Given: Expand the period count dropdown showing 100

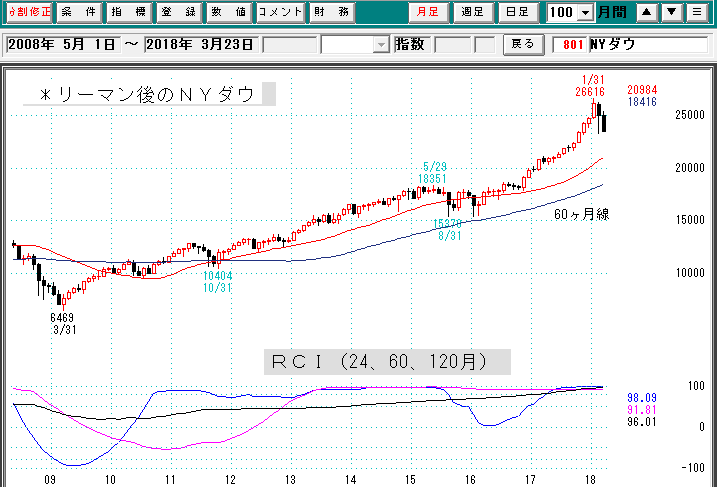Looking at the screenshot, I should (x=585, y=13).
